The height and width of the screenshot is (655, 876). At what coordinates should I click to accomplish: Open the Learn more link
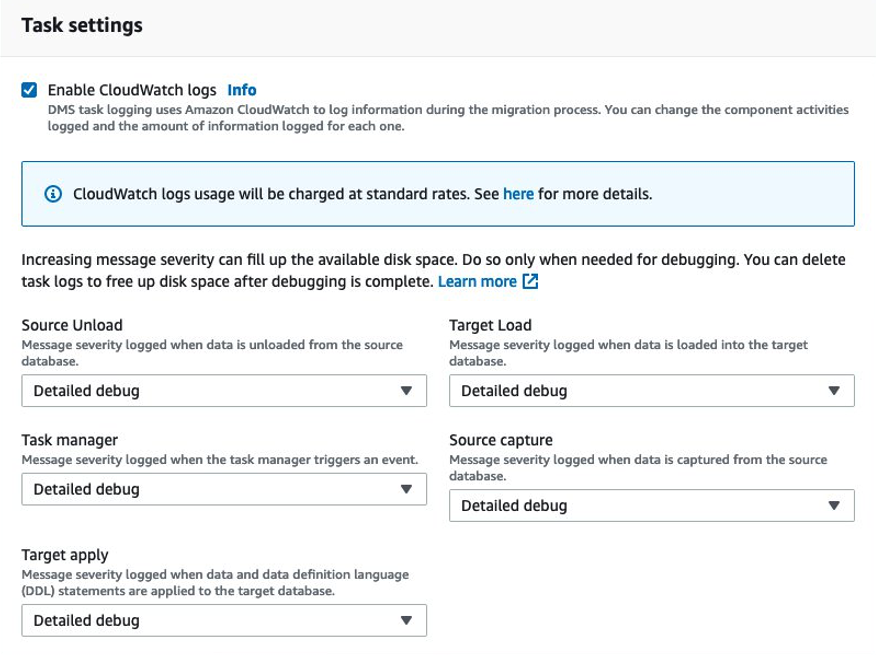[477, 282]
